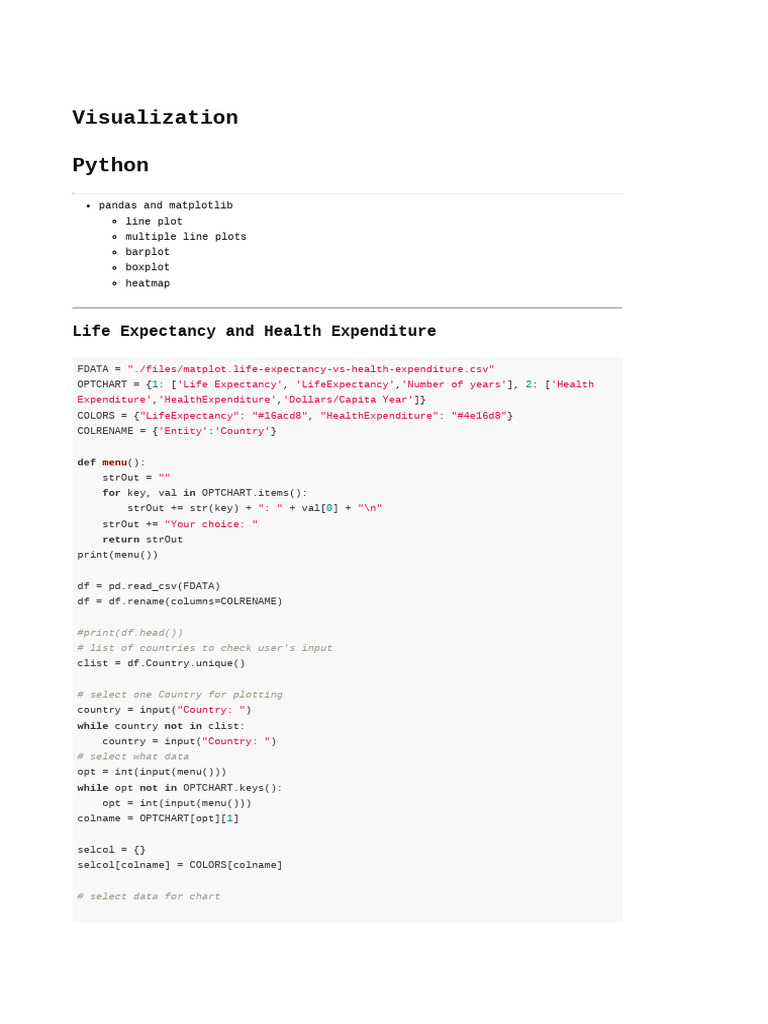Click the "# select data for chart" comment

[149, 897]
